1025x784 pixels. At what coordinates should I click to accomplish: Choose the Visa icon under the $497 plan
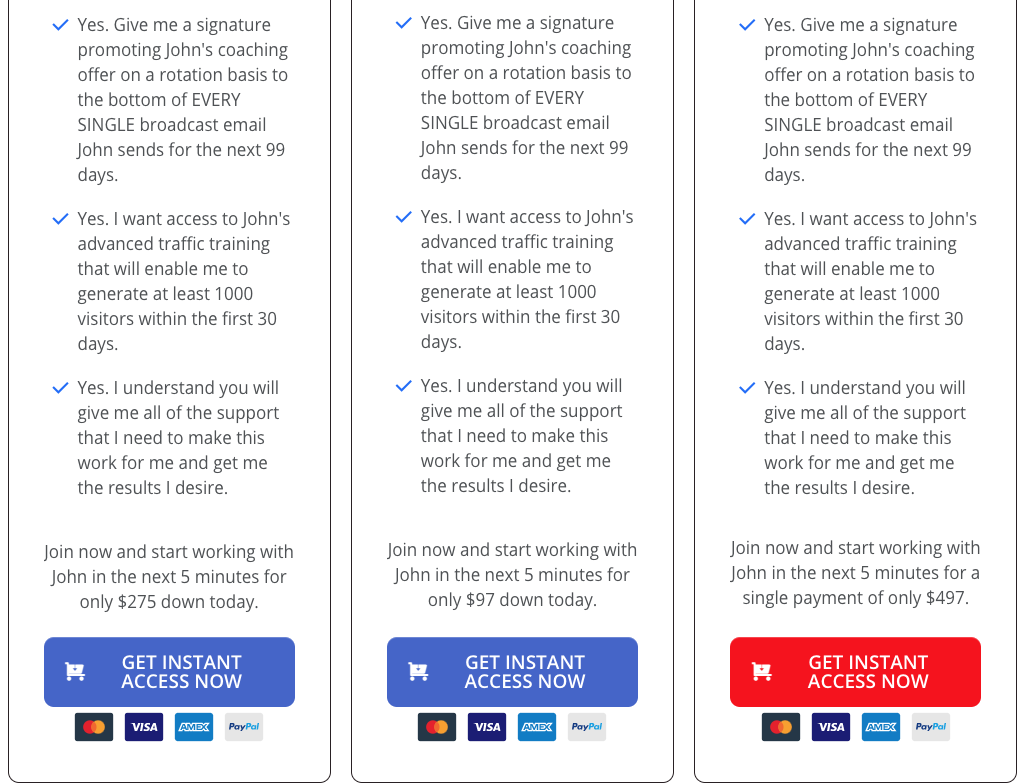pyautogui.click(x=831, y=727)
